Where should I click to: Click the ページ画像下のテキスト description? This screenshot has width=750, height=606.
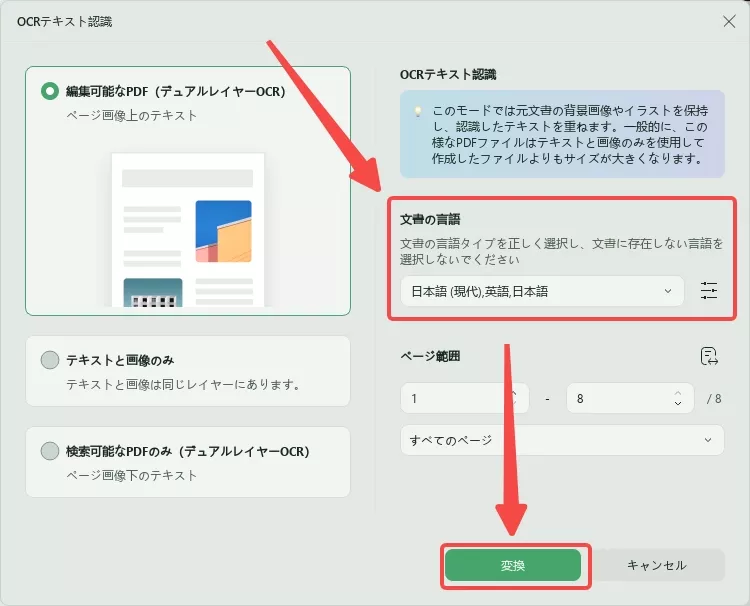click(x=132, y=475)
